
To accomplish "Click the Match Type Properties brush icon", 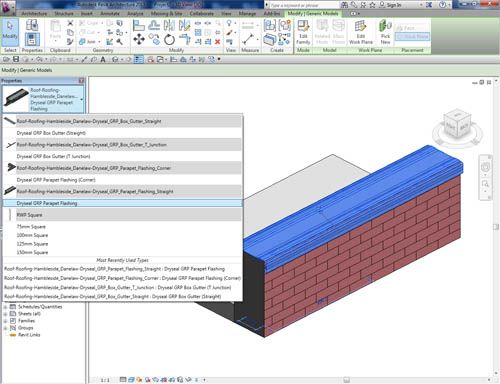I will click(70, 42).
